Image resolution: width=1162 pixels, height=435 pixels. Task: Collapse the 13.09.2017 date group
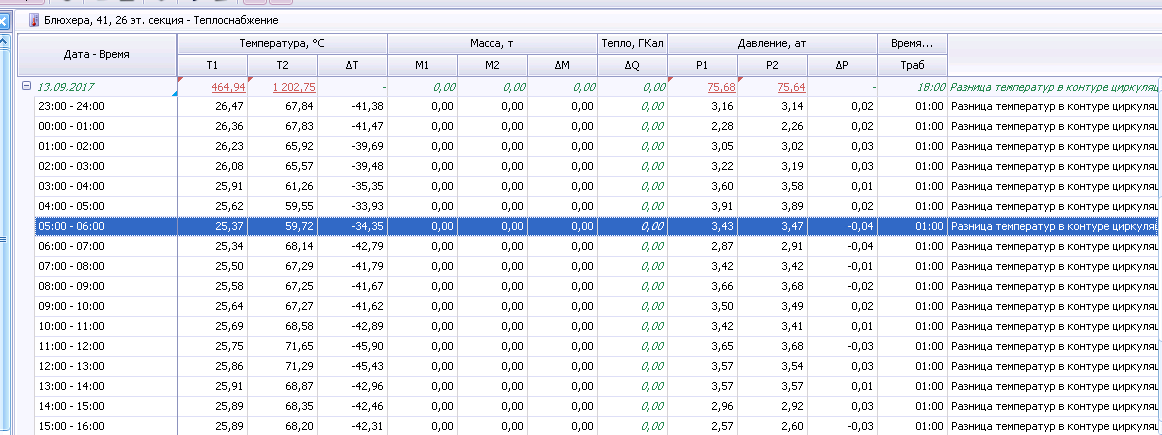(27, 86)
